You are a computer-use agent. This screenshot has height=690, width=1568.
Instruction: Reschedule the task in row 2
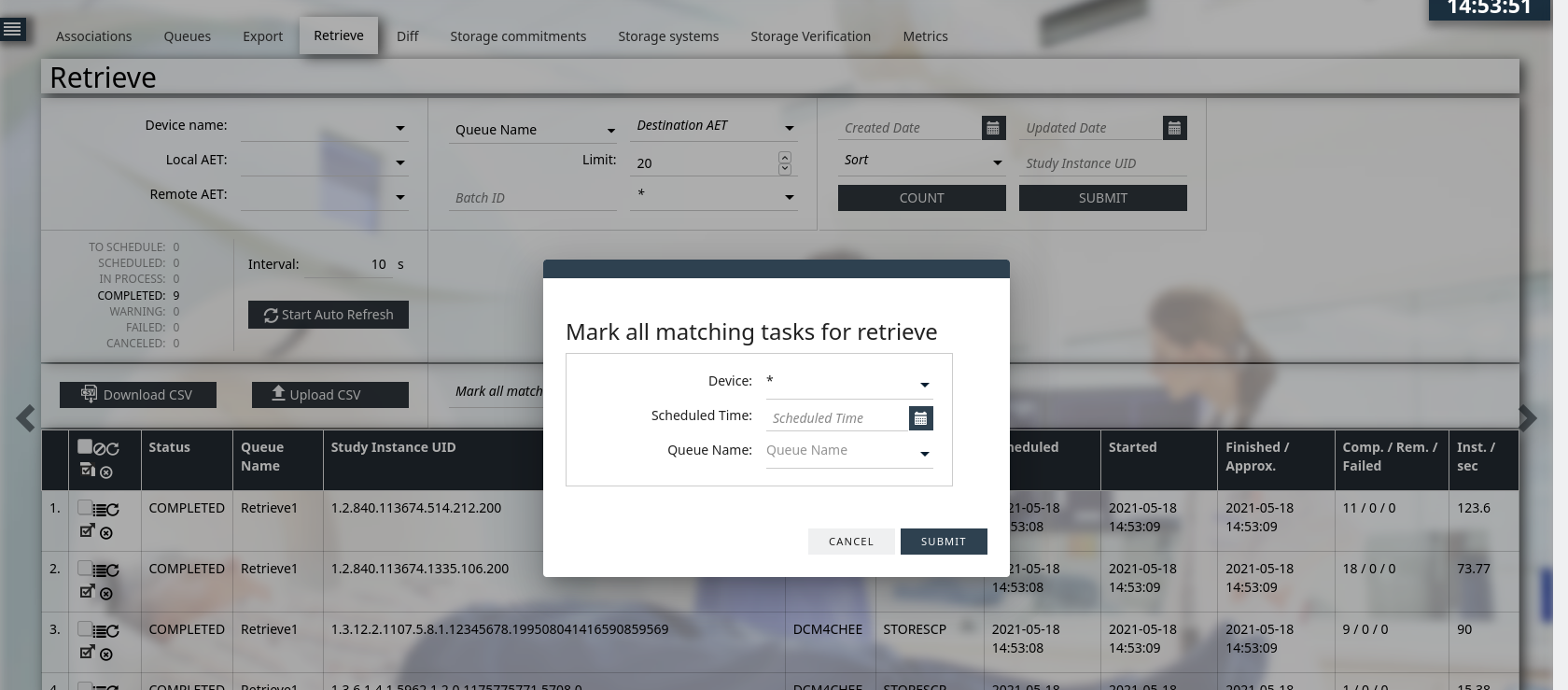[x=112, y=570]
